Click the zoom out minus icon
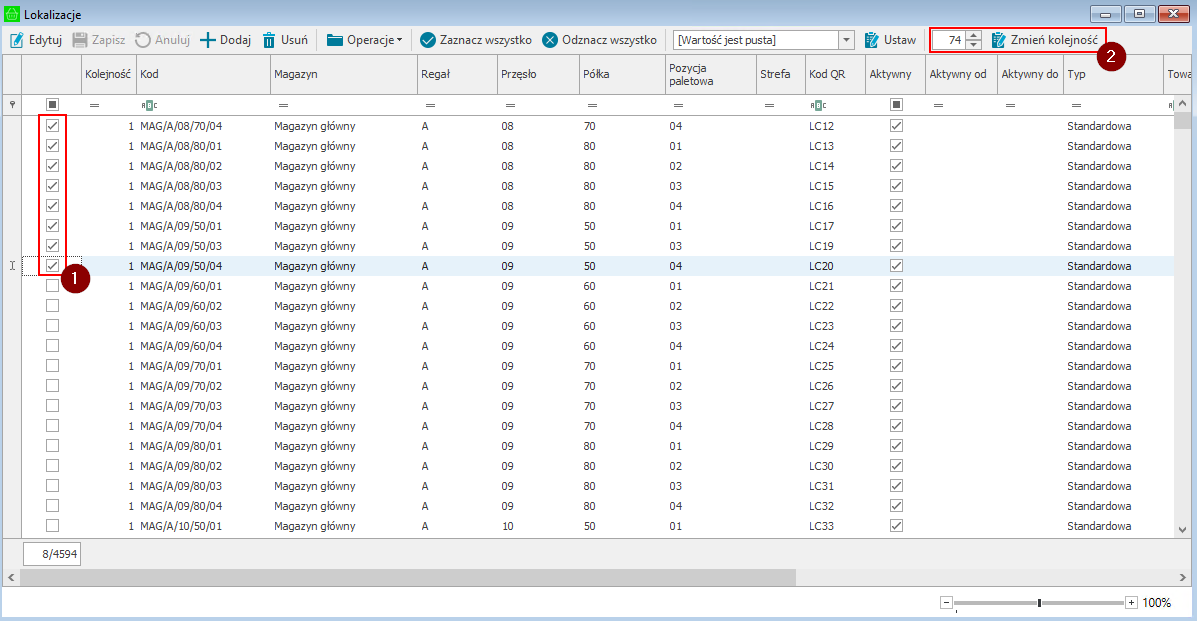The width and height of the screenshot is (1197, 621). [946, 602]
